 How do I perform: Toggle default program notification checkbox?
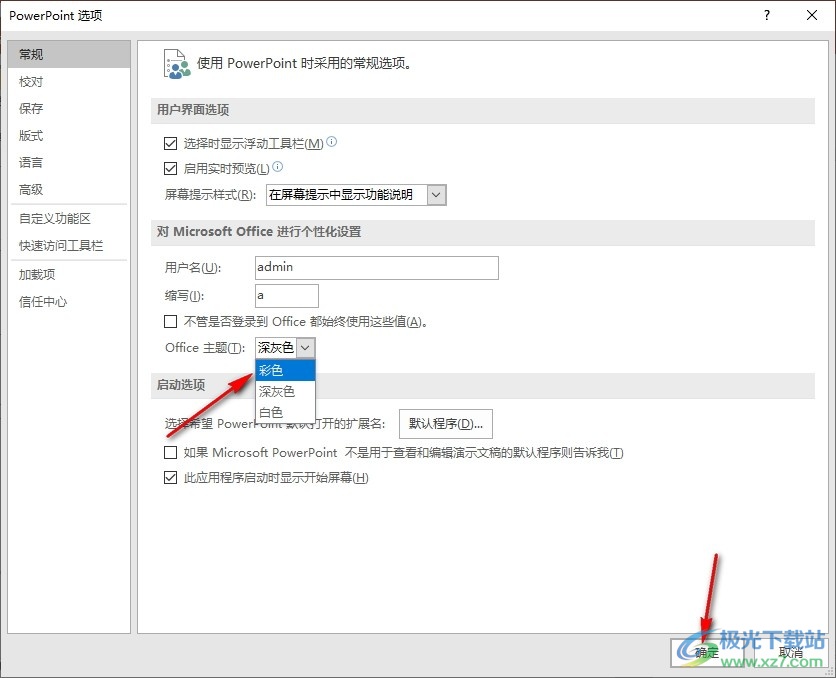tap(171, 453)
